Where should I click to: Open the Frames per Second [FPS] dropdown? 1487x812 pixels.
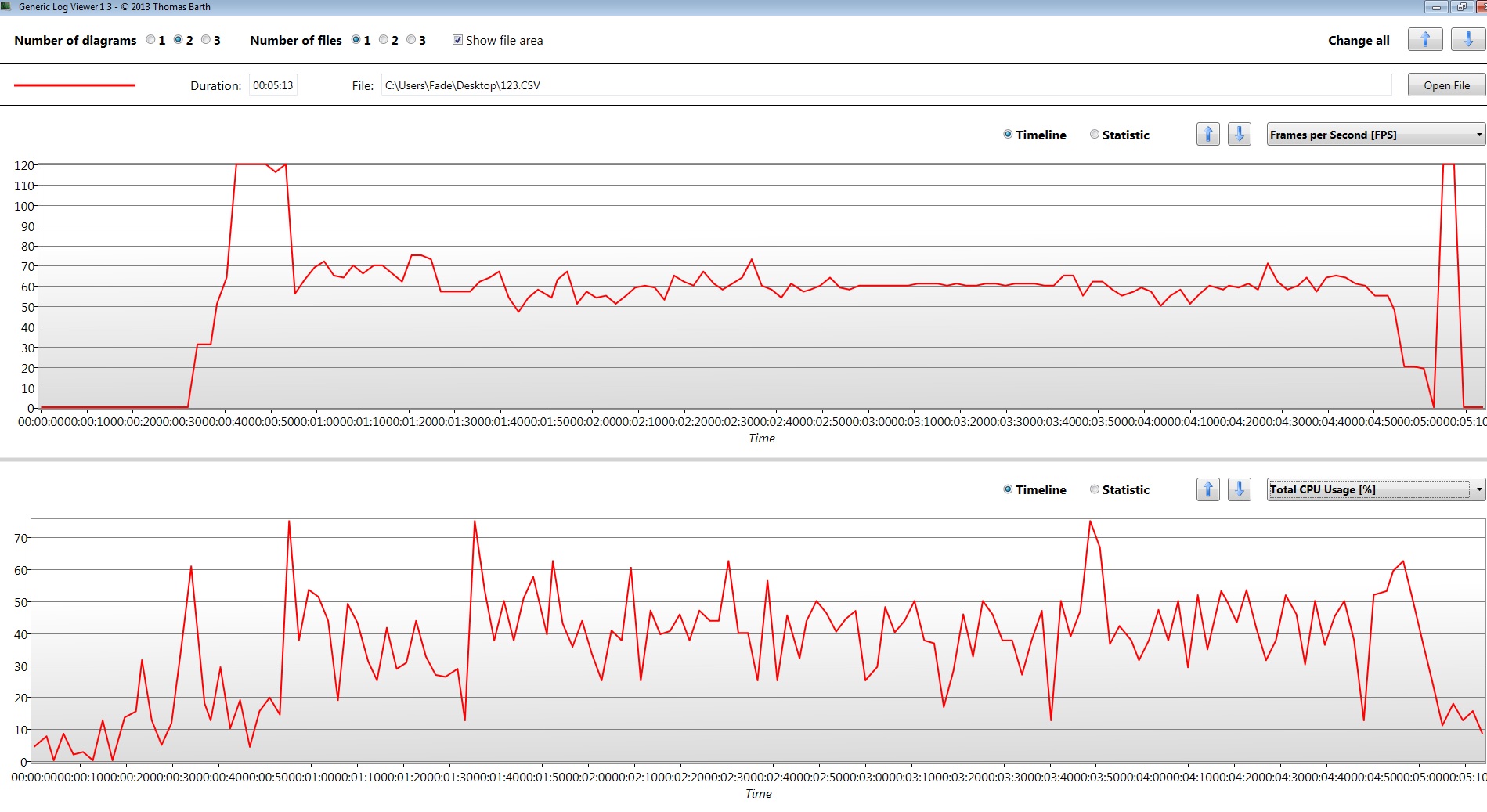coord(1376,135)
